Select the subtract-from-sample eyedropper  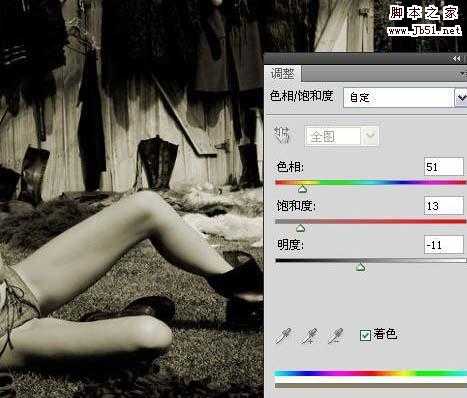[335, 336]
